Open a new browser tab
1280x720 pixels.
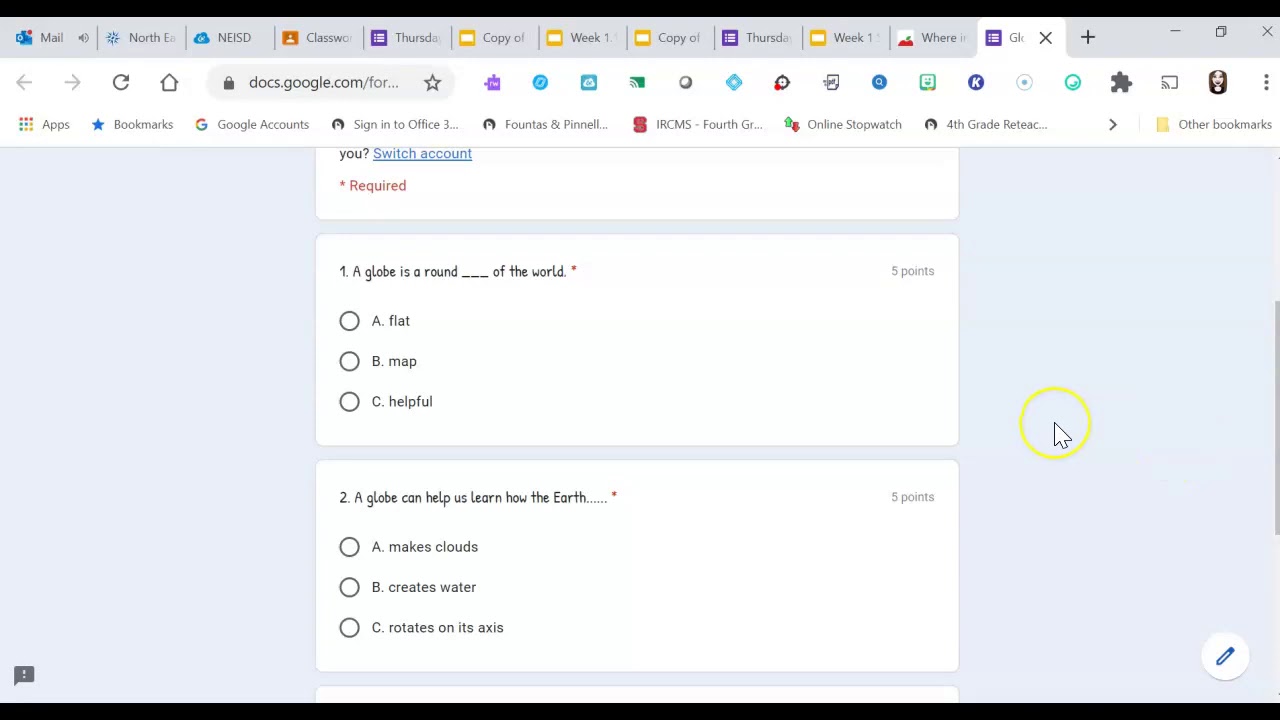[1088, 38]
